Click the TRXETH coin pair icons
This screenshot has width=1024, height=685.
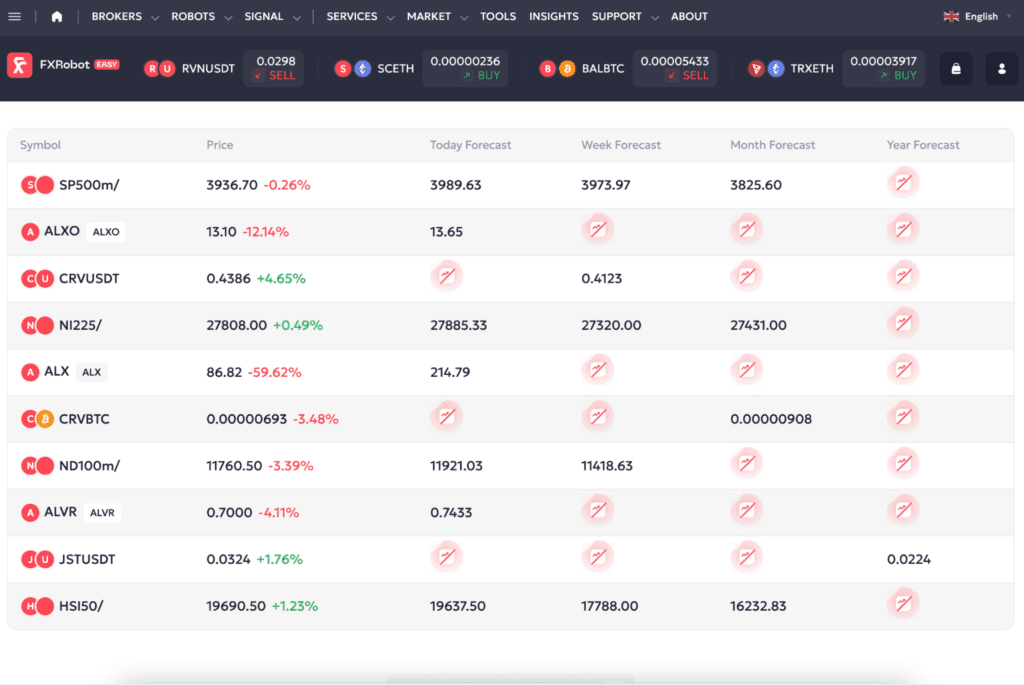766,69
